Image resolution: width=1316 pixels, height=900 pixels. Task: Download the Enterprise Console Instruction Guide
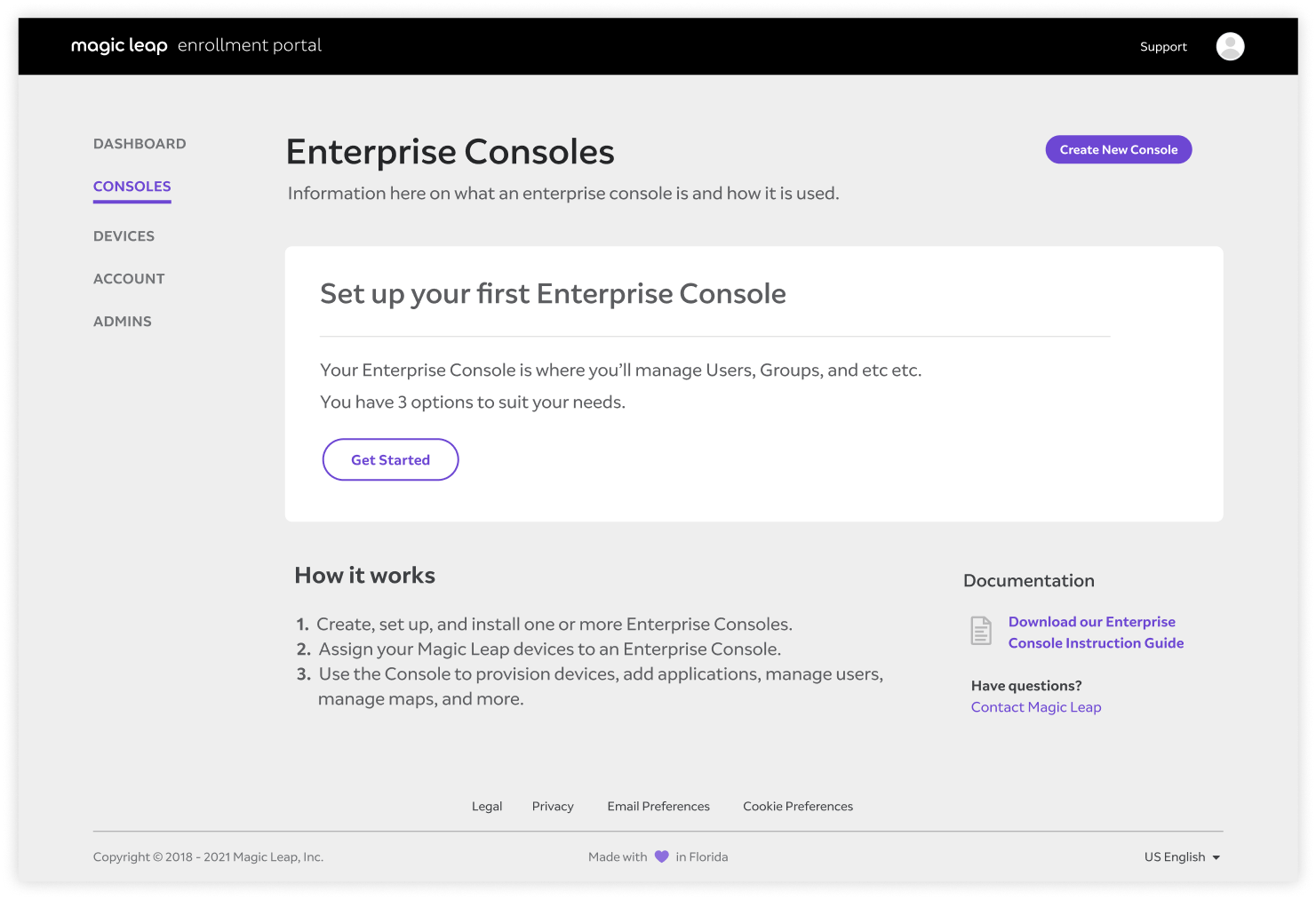[x=1095, y=633]
